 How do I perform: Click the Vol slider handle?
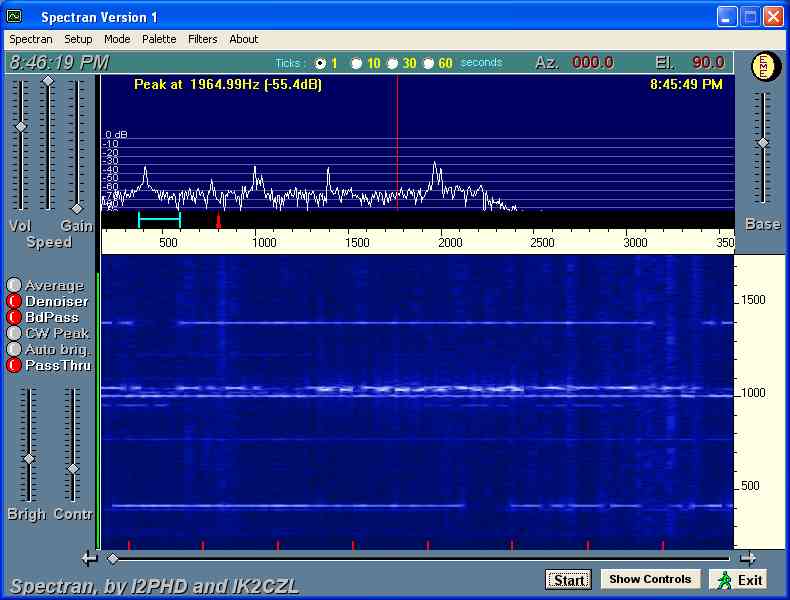coord(21,127)
